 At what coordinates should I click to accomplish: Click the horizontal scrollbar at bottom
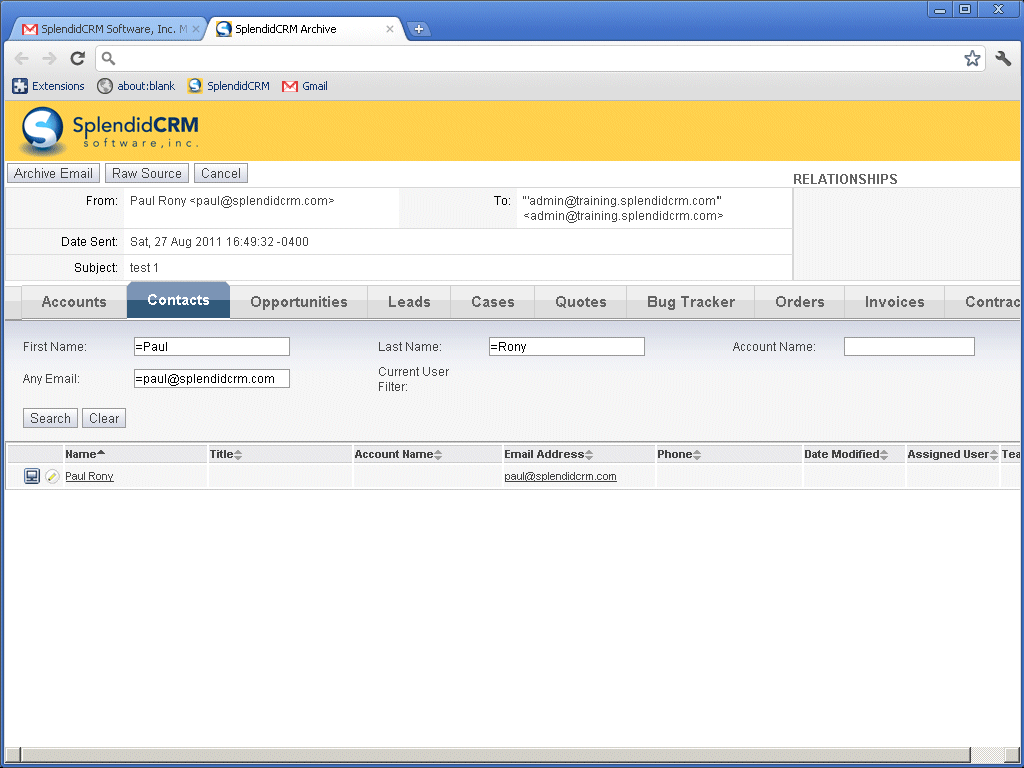(x=496, y=754)
